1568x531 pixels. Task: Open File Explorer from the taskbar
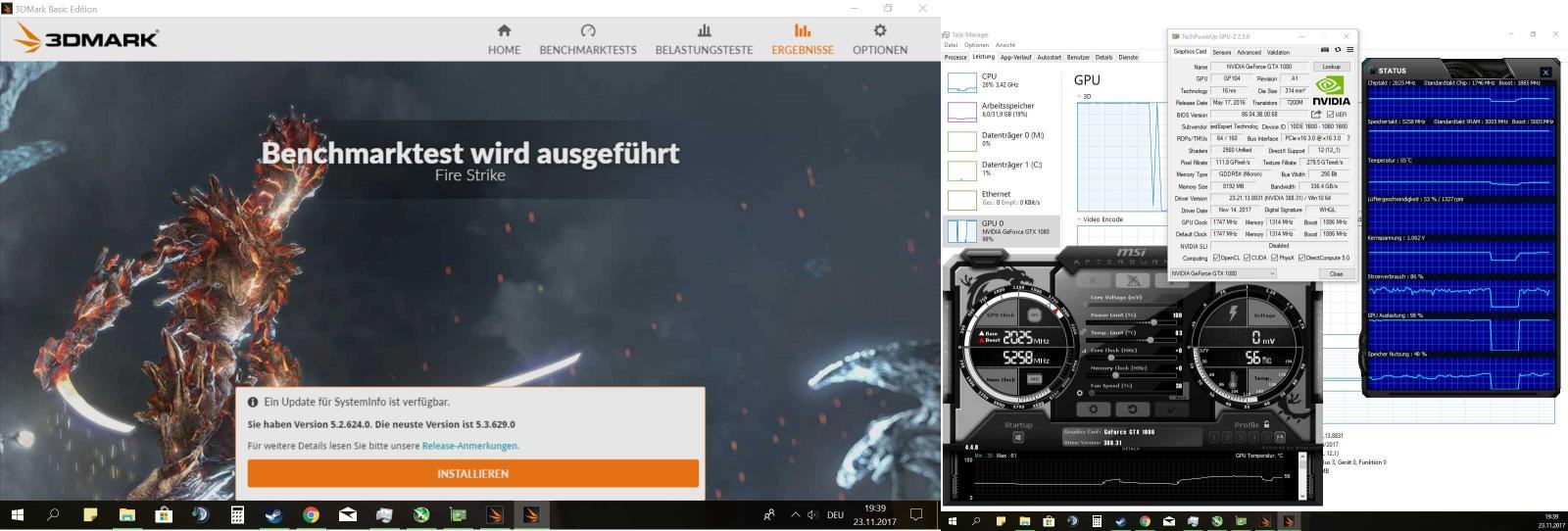point(126,514)
